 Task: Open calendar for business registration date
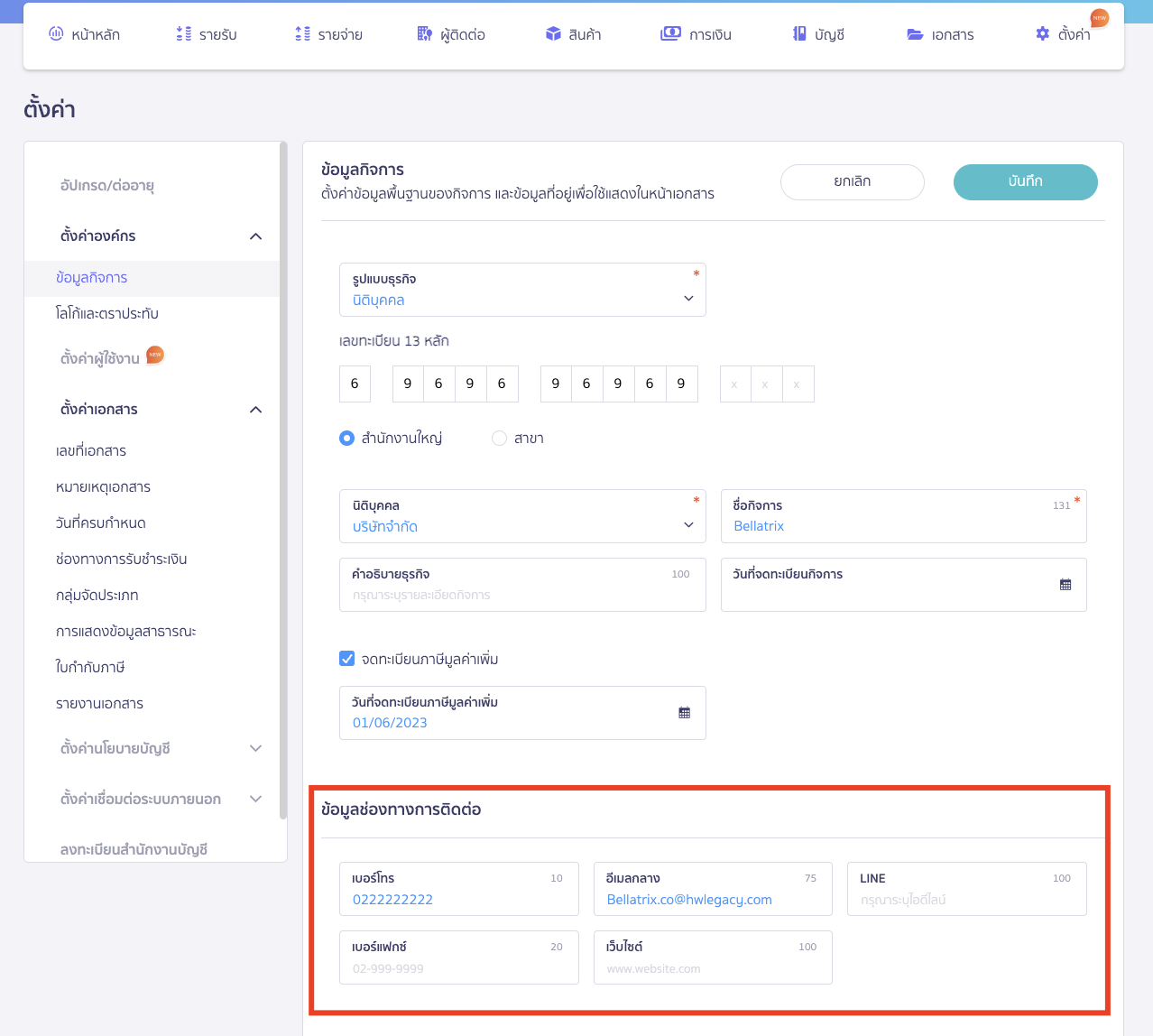(1065, 585)
